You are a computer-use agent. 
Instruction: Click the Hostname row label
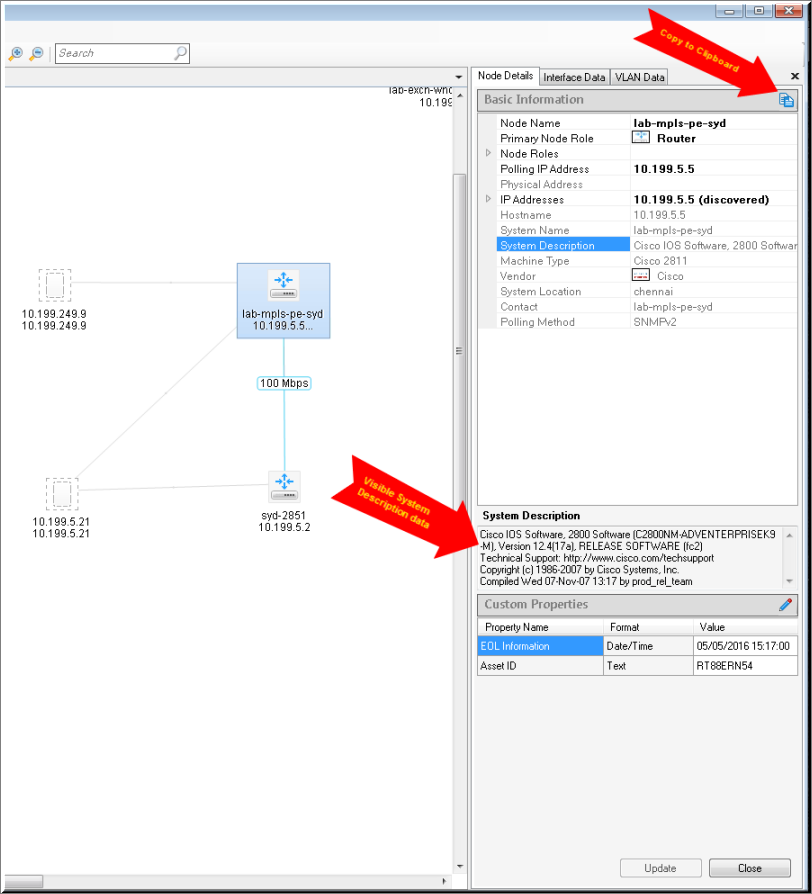(x=525, y=215)
